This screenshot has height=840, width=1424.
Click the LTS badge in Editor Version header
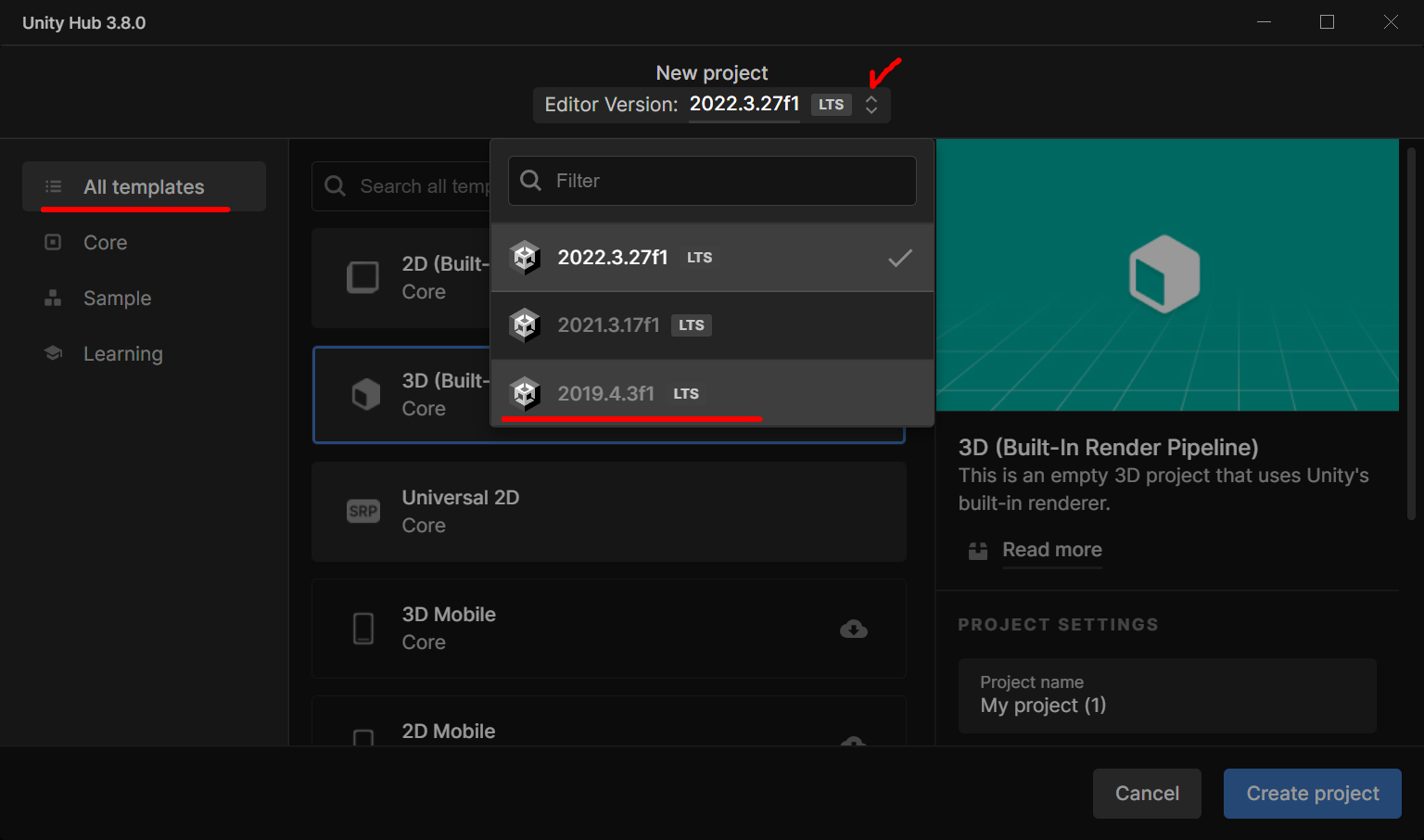(832, 105)
